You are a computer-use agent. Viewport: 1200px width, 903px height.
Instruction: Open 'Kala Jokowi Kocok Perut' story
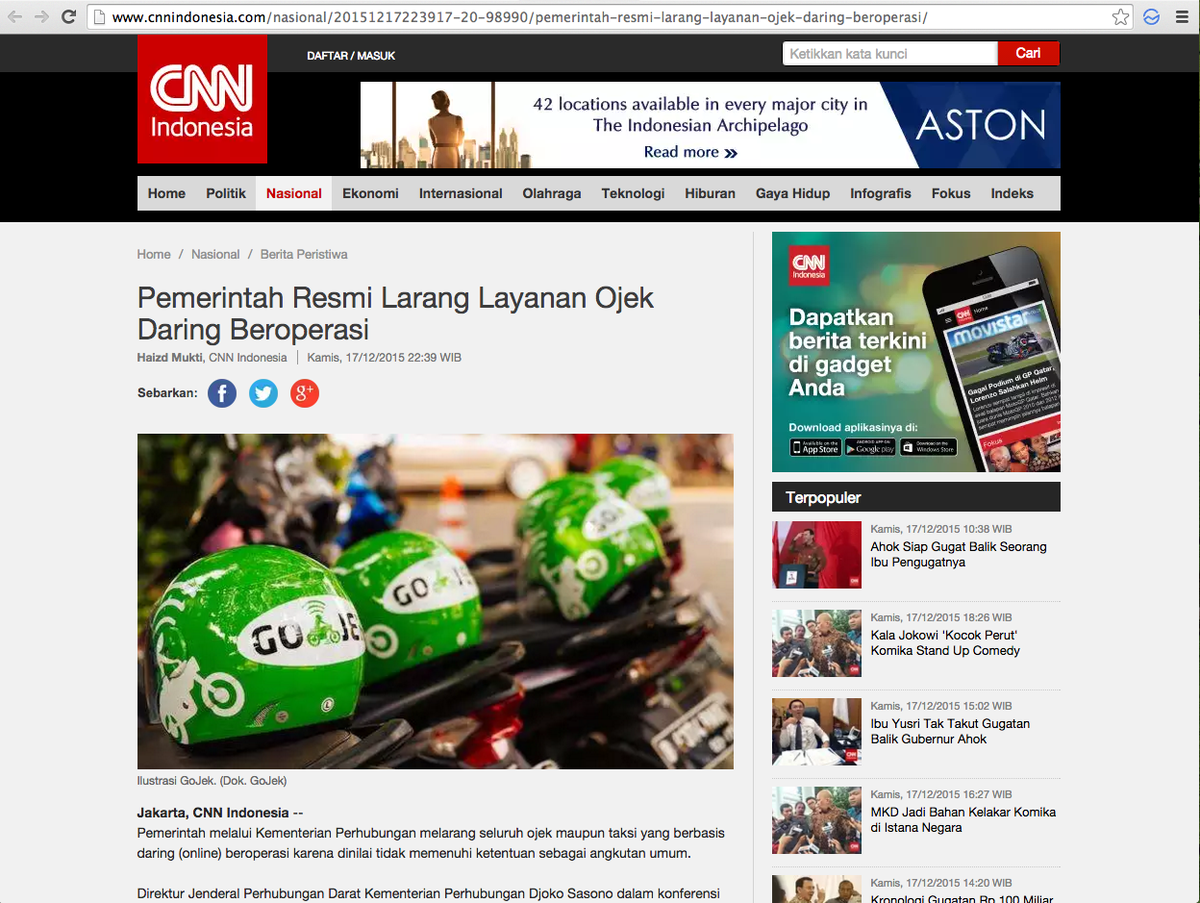click(945, 643)
